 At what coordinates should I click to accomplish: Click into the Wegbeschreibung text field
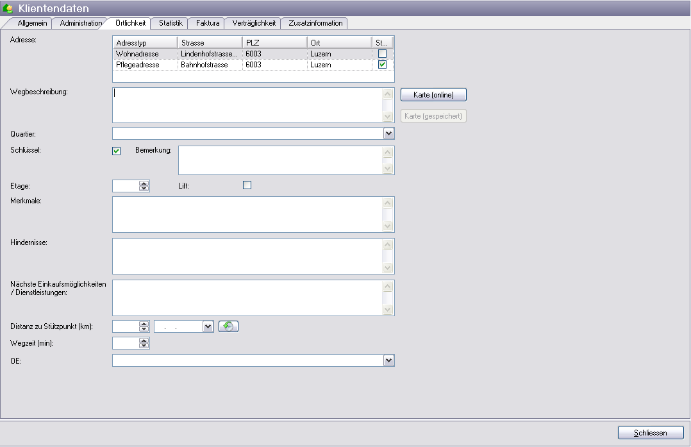(247, 105)
